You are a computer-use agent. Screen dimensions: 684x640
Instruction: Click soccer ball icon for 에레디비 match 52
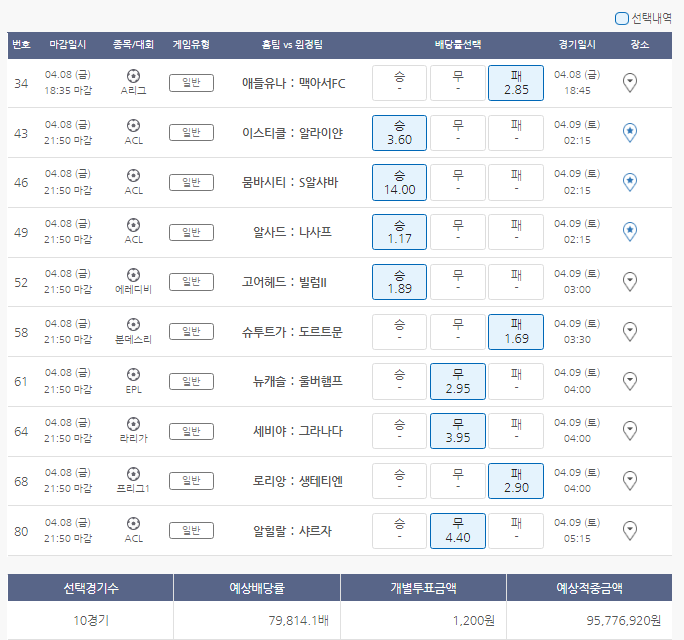pos(133,275)
